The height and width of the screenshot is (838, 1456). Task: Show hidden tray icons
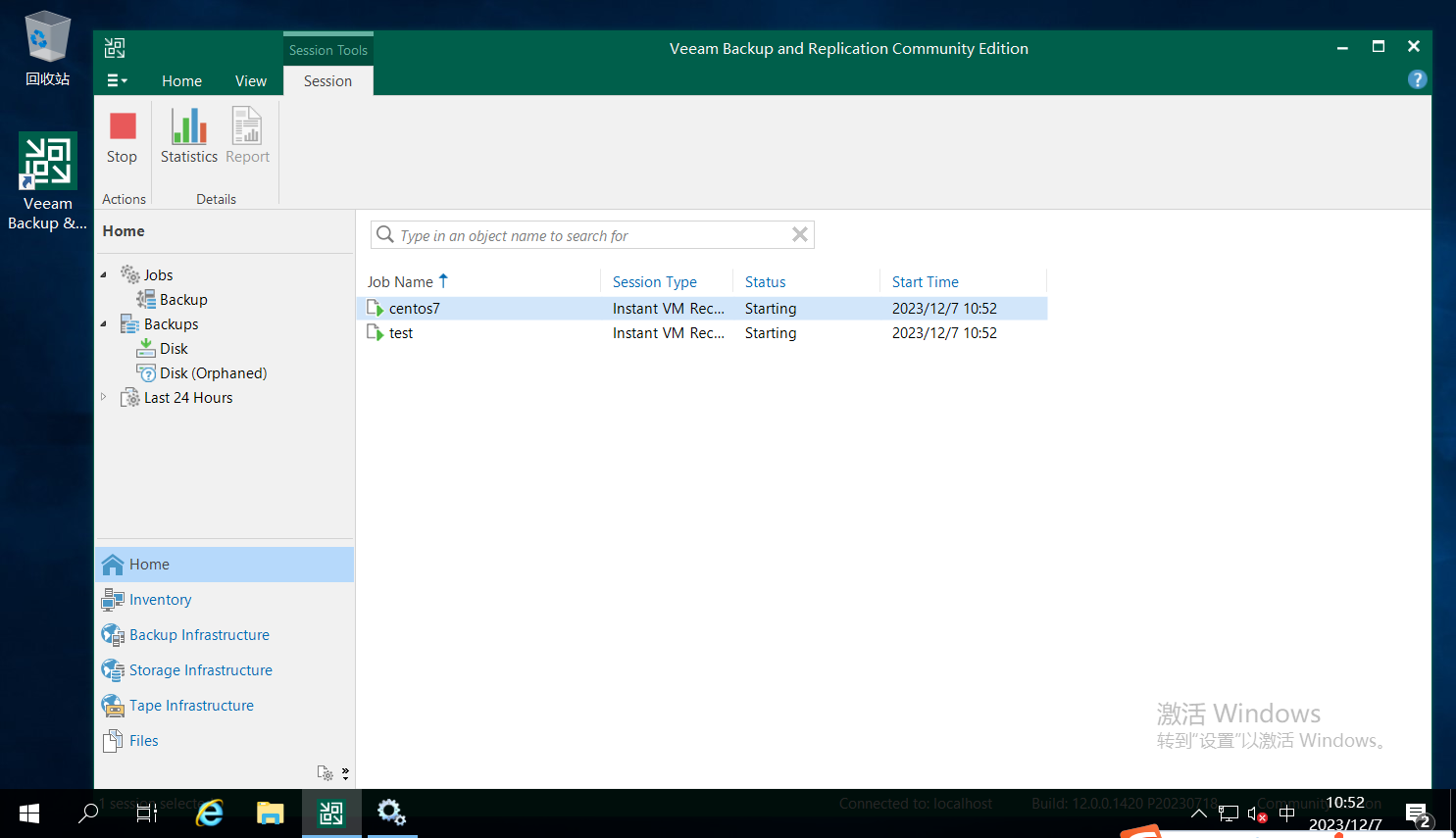(x=1198, y=813)
